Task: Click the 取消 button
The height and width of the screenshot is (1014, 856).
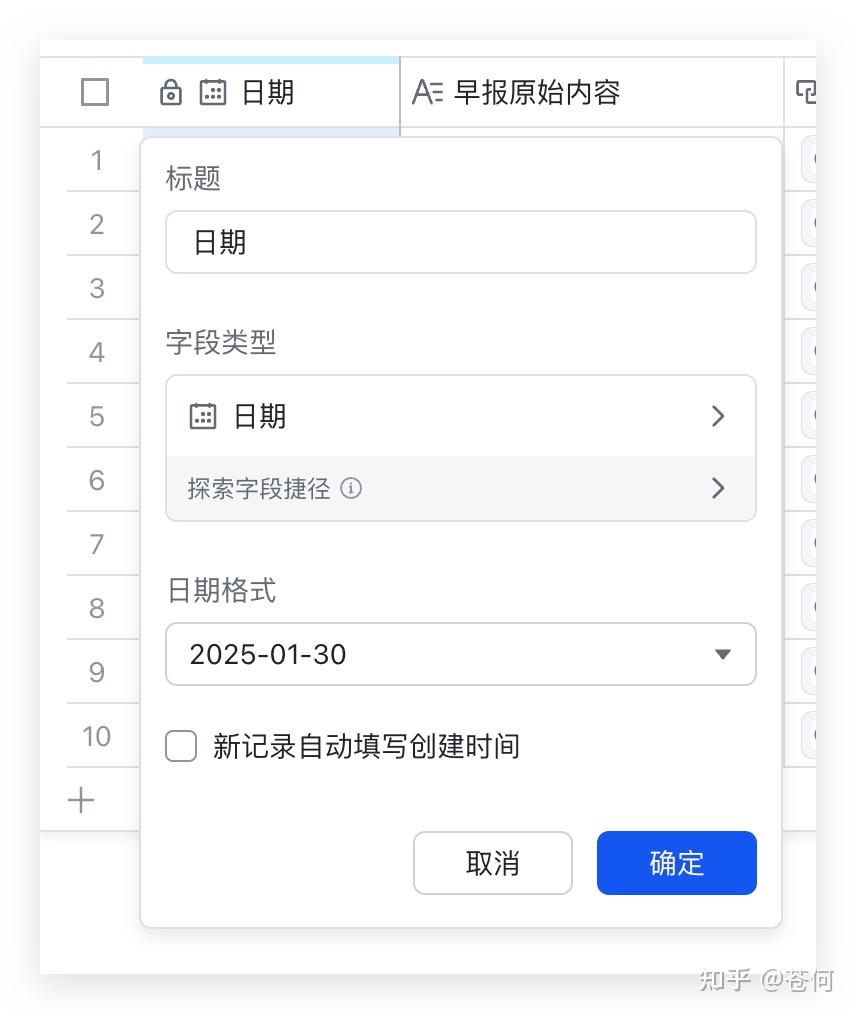Action: tap(493, 863)
